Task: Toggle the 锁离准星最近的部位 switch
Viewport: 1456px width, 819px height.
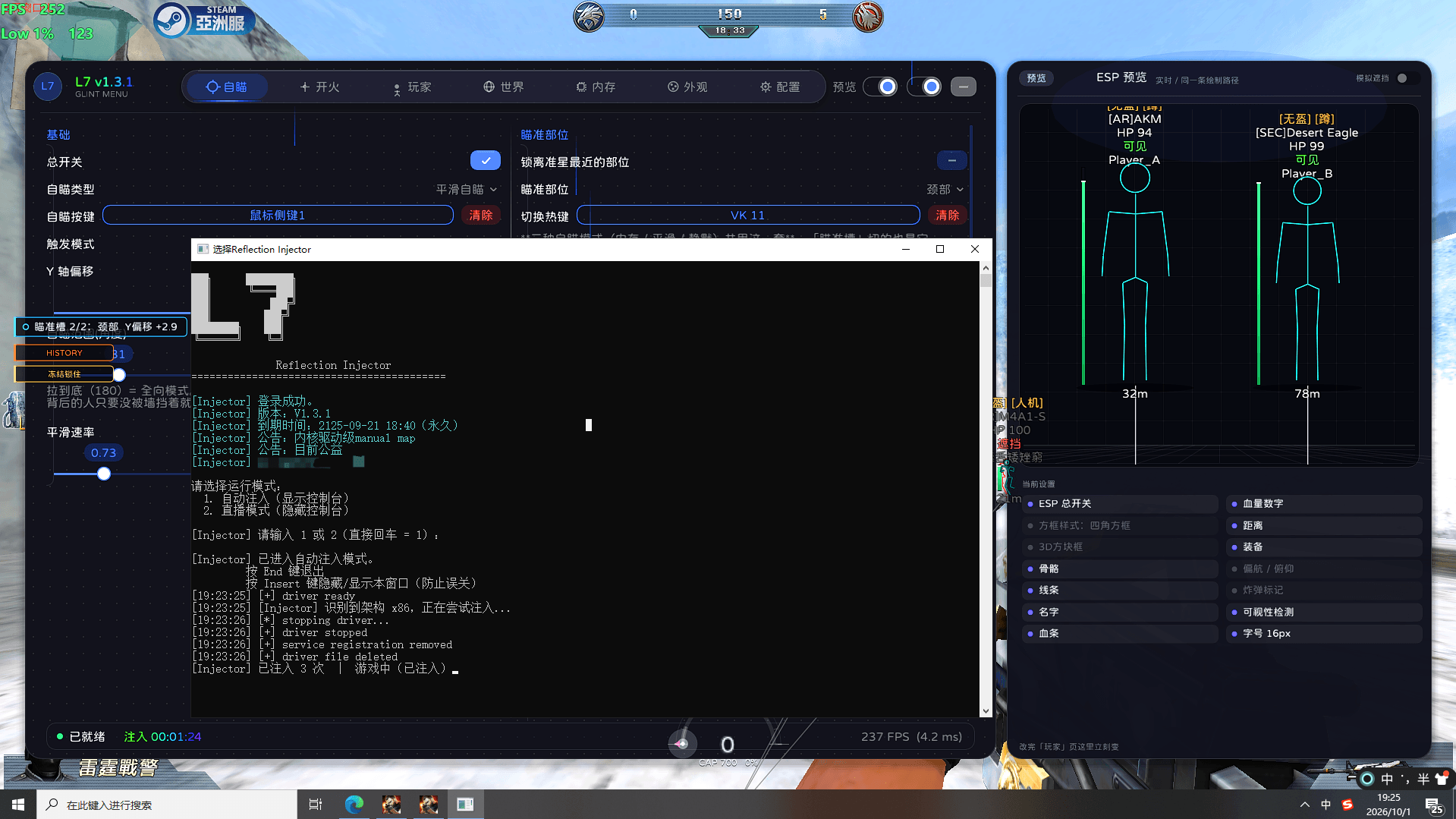Action: coord(951,161)
